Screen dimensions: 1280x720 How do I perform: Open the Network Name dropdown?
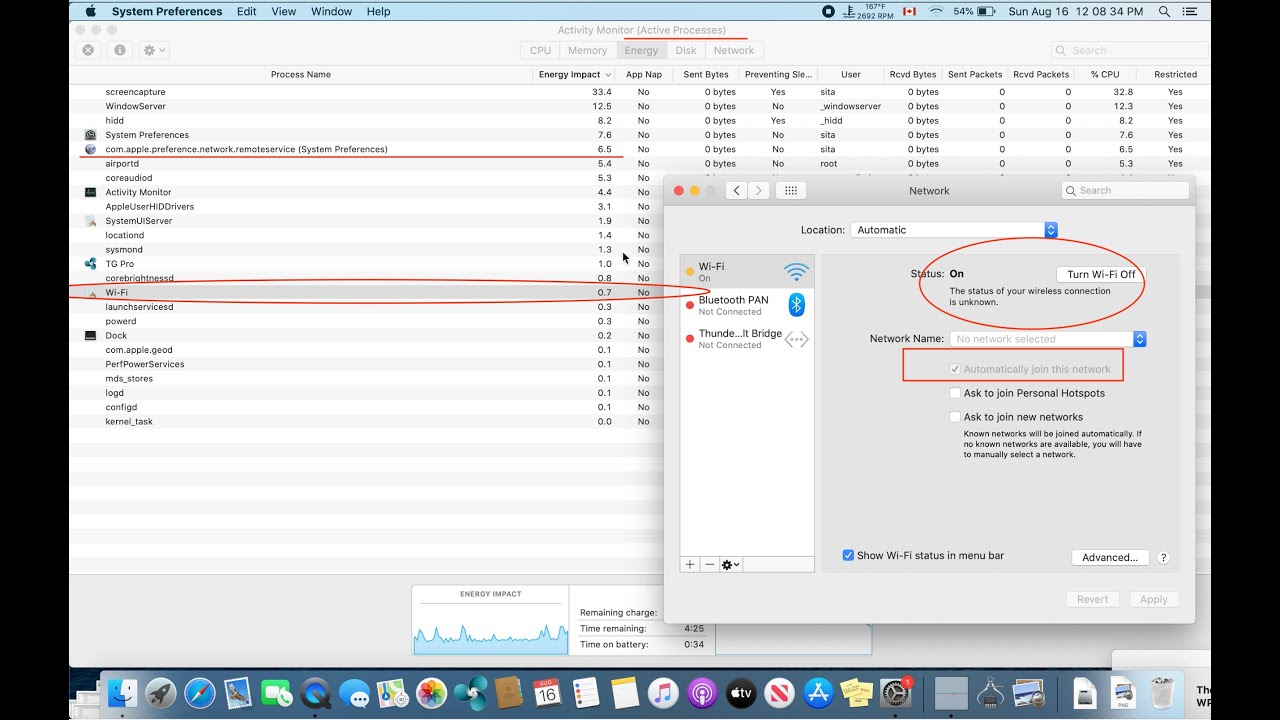[1048, 339]
